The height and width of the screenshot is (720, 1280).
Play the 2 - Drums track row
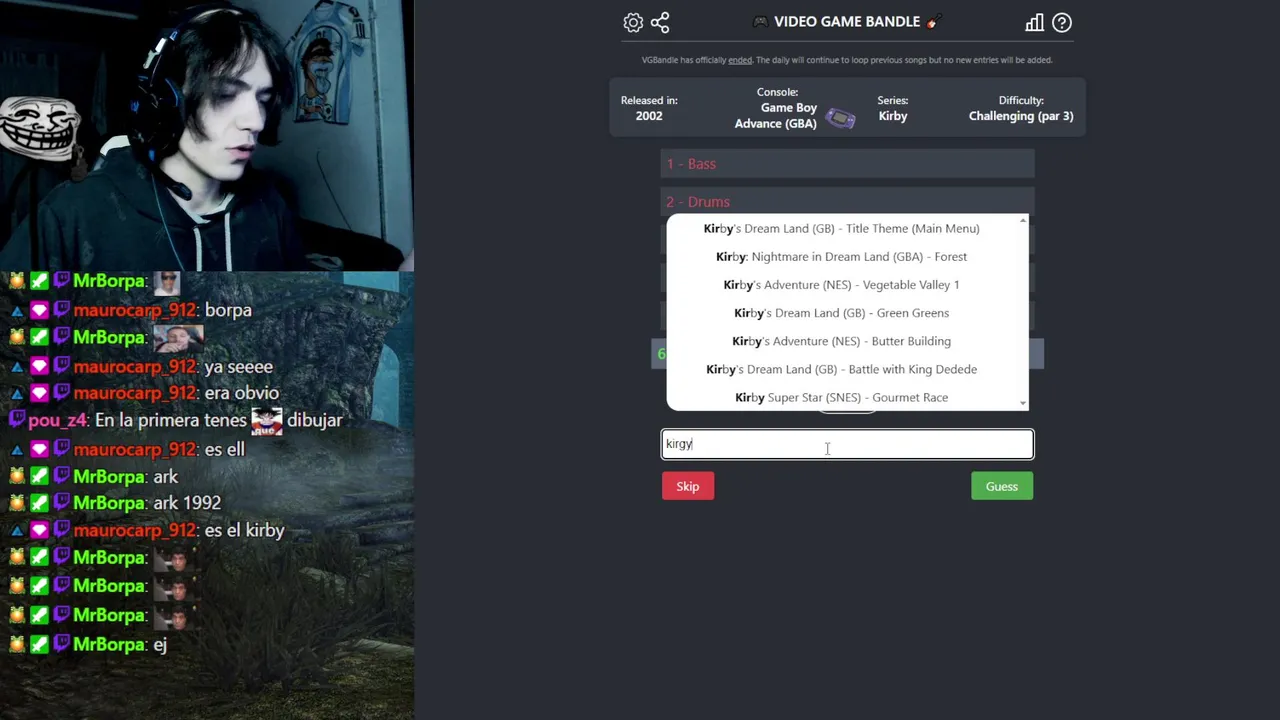(x=847, y=201)
